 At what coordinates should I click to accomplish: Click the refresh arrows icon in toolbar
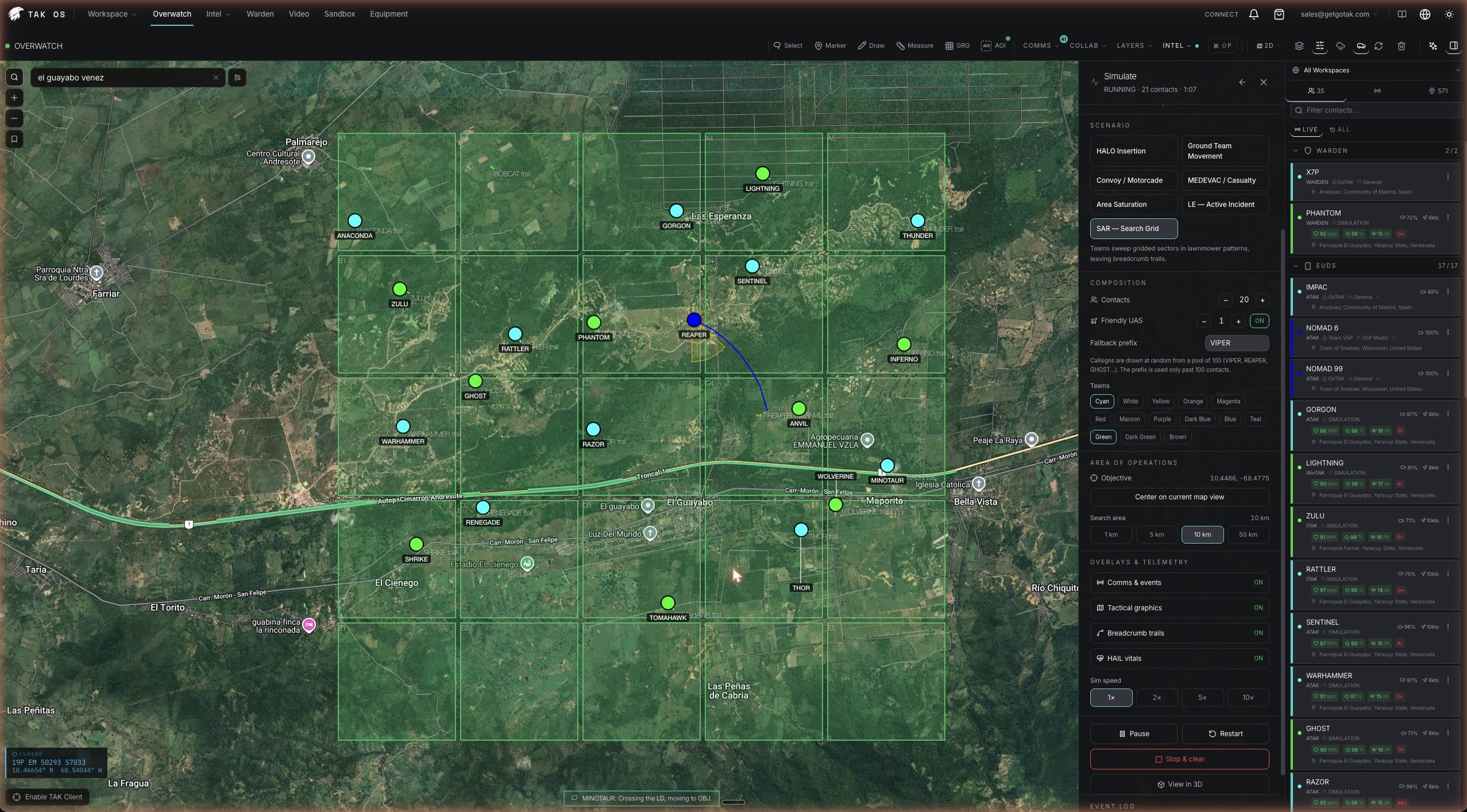[1379, 46]
